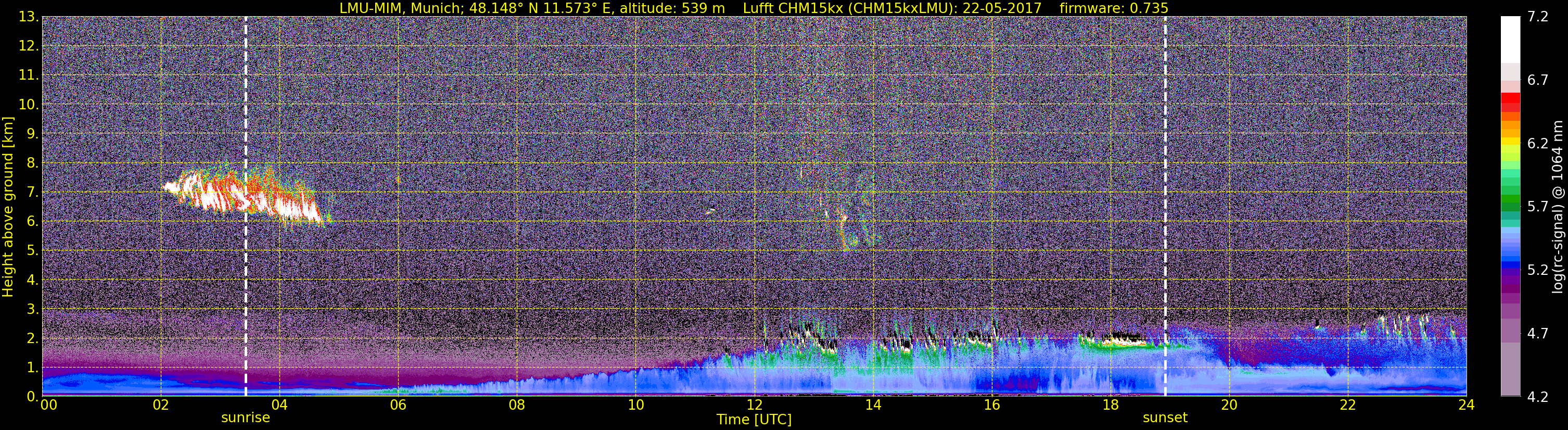Click the '6.2' colorbar value

[x=1538, y=143]
